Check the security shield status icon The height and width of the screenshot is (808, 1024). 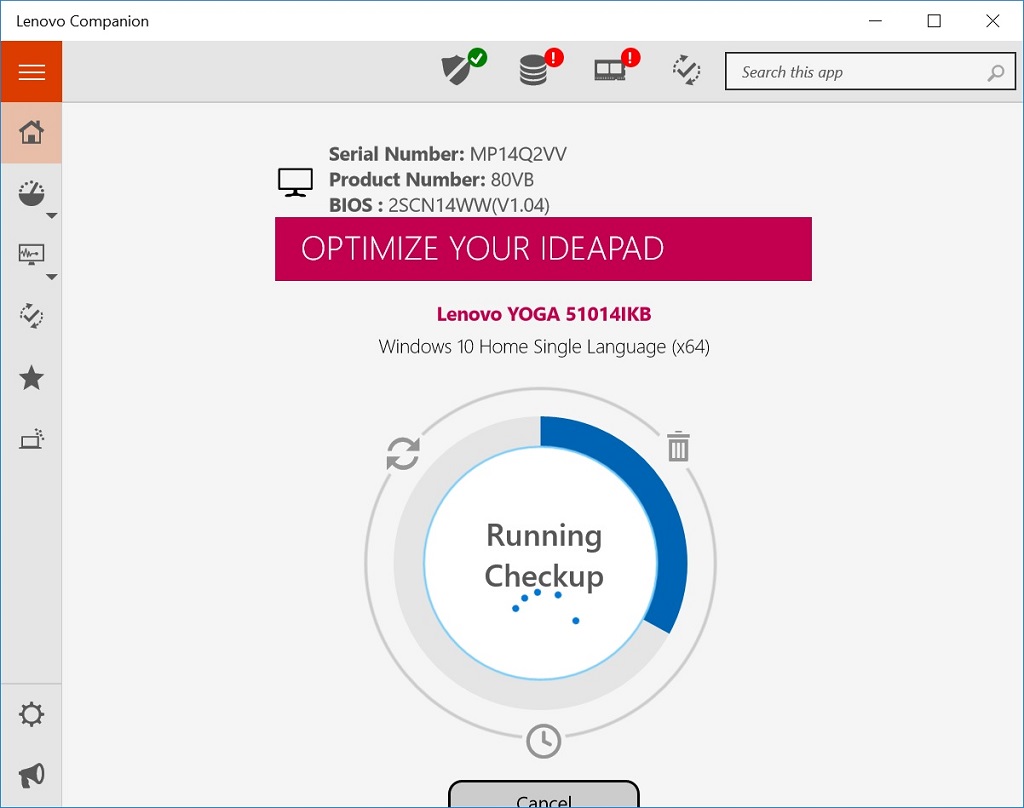point(464,67)
